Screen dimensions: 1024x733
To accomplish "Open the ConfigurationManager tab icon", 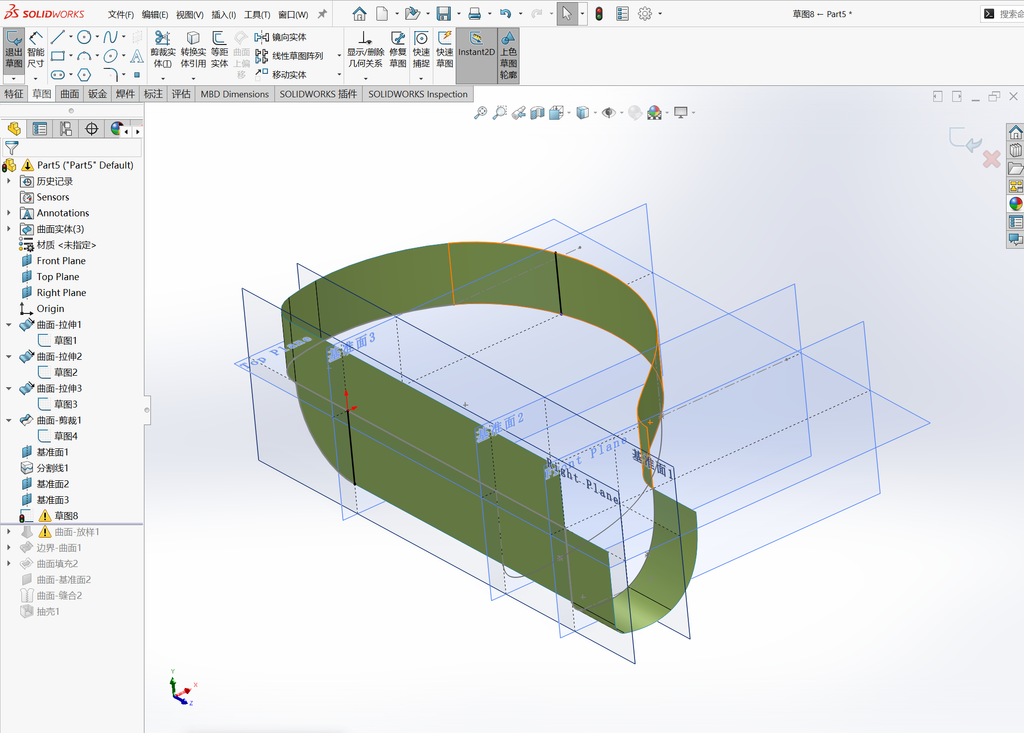I will click(x=66, y=129).
